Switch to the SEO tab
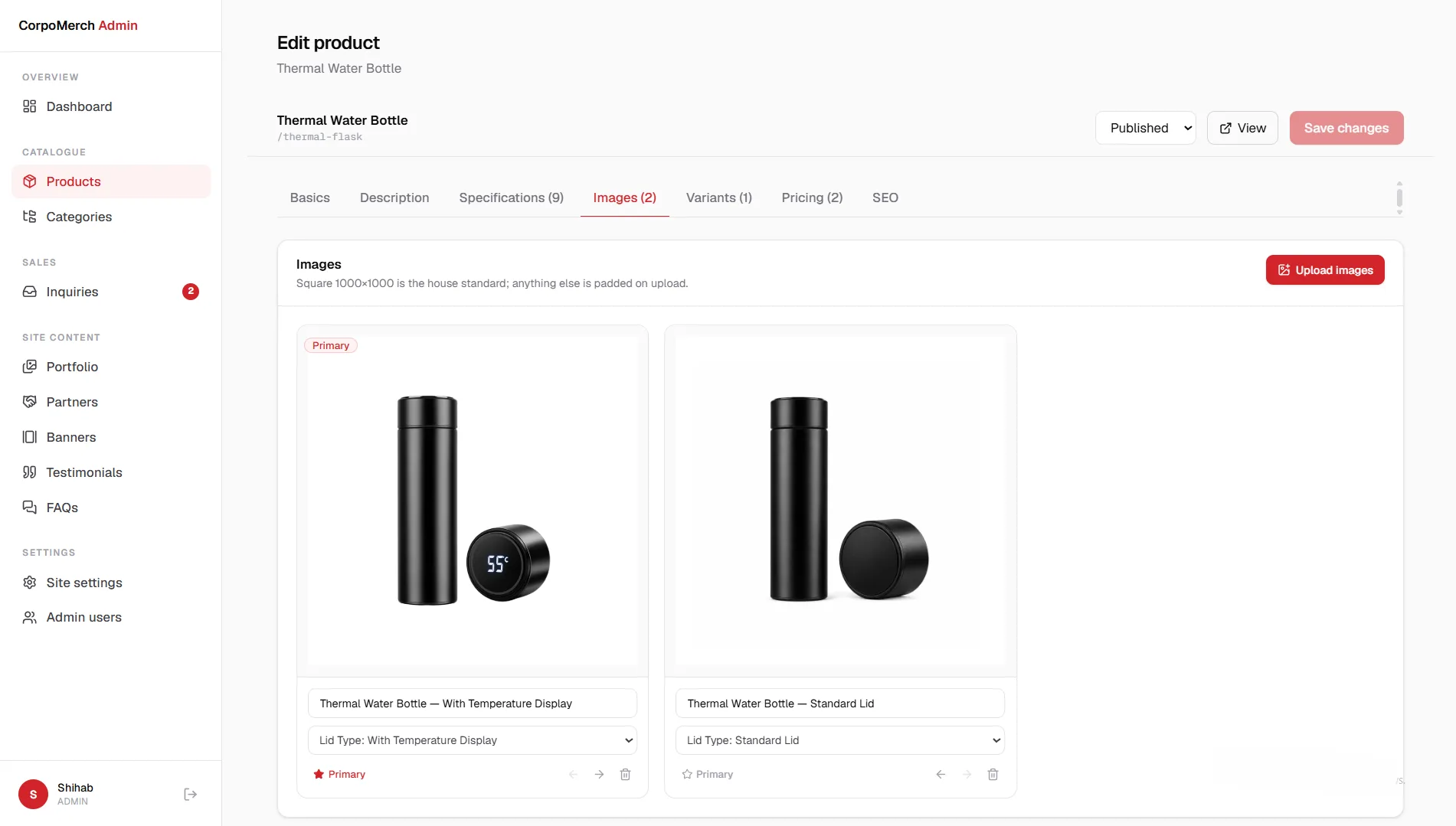Screen dimensions: 1456x826 click(x=885, y=198)
